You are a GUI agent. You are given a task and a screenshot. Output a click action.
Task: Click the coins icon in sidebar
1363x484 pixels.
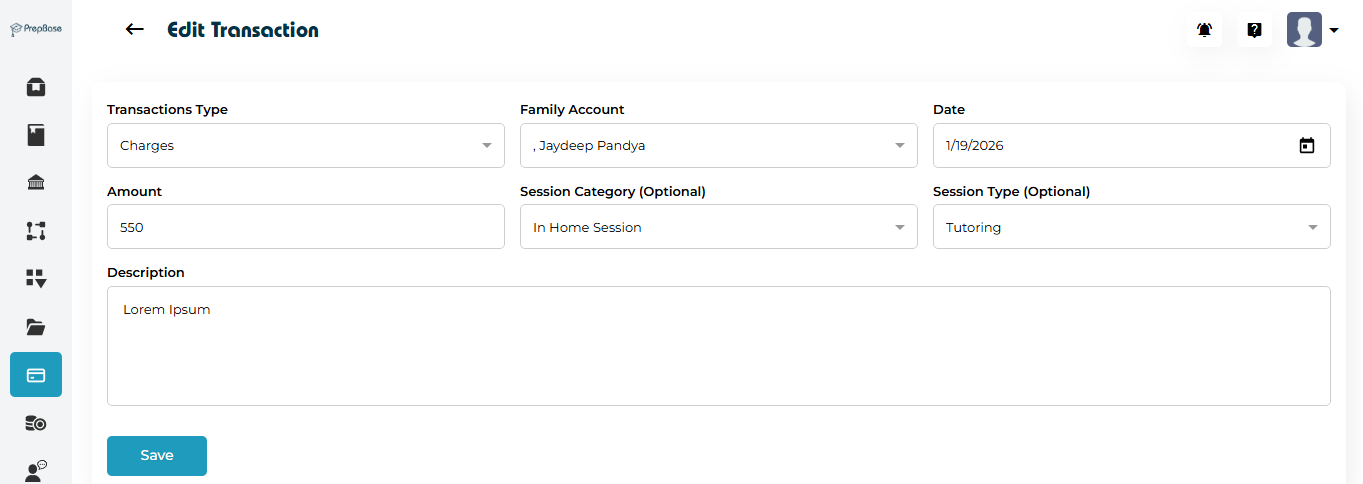click(x=36, y=424)
